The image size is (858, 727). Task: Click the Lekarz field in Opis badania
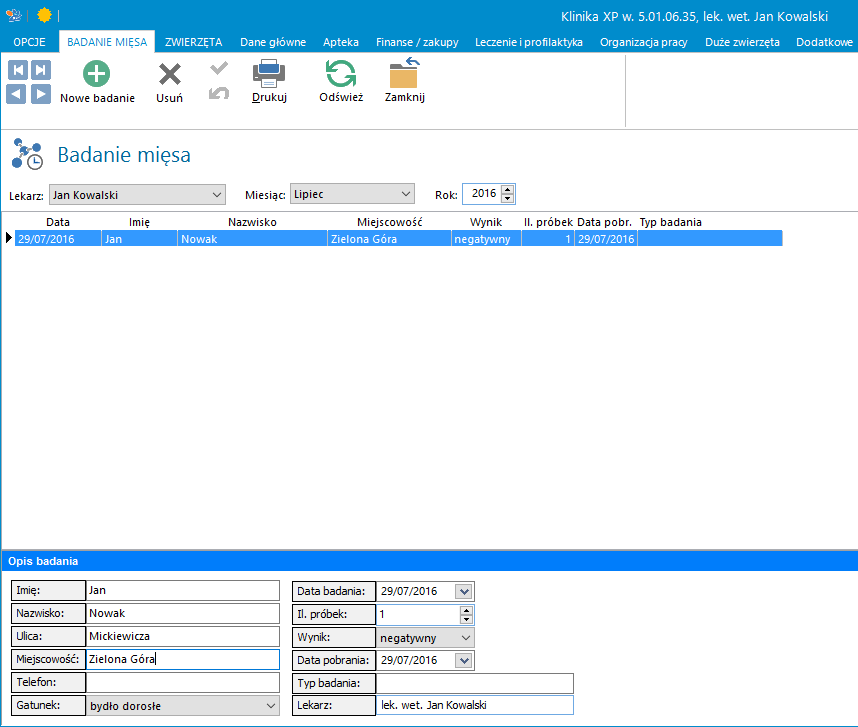pos(474,706)
